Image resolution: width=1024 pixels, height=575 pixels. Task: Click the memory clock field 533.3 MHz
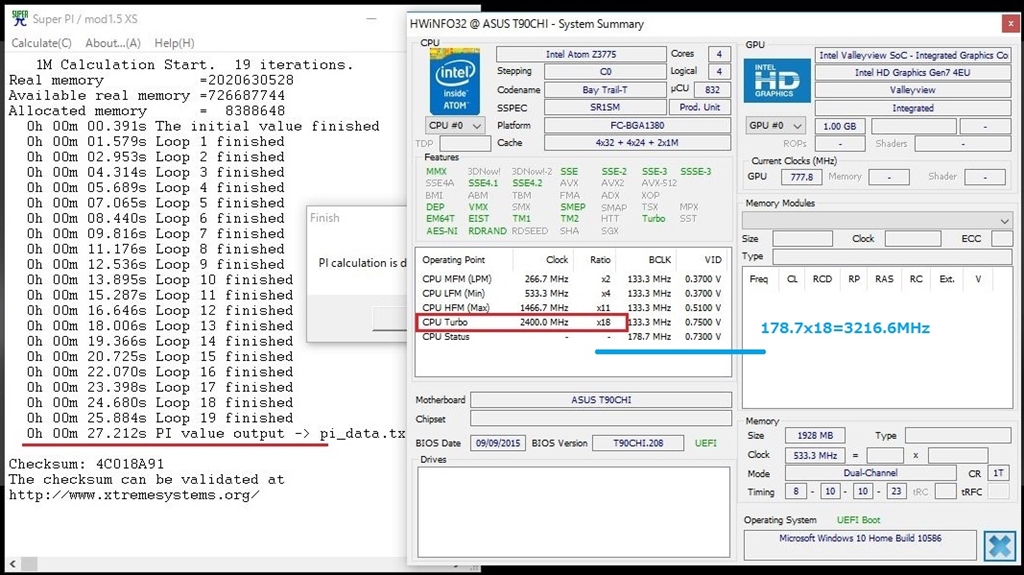814,455
